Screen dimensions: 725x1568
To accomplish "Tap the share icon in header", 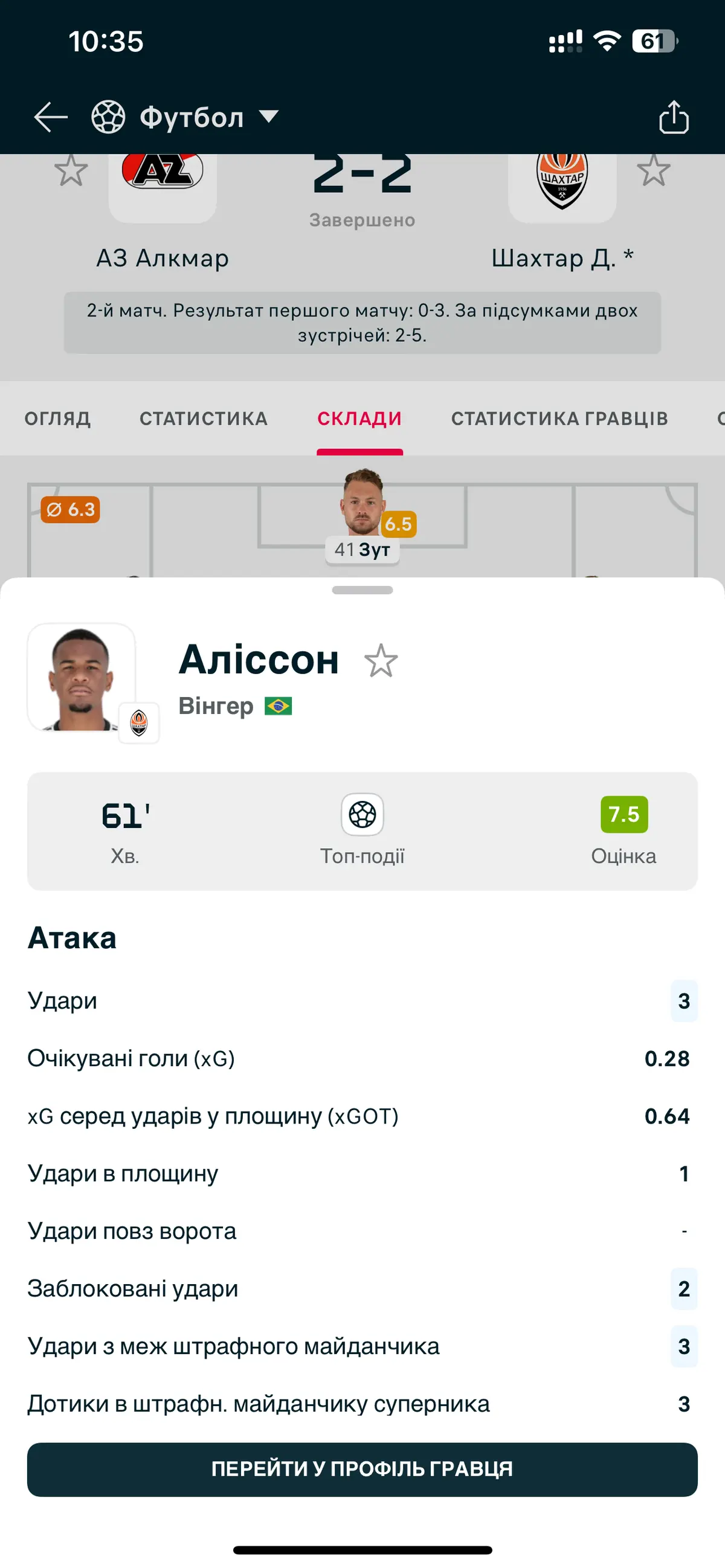I will pos(674,117).
